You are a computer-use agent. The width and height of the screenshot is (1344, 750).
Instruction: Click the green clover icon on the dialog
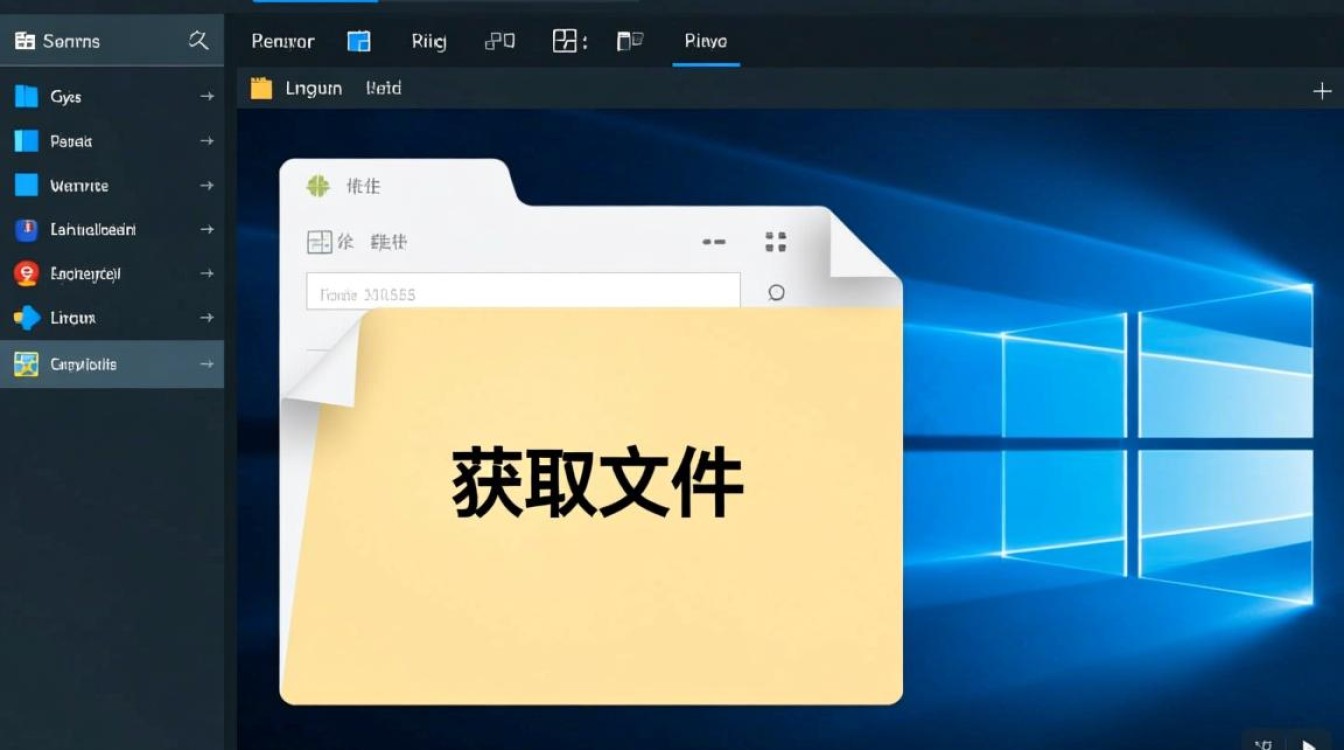pos(319,185)
